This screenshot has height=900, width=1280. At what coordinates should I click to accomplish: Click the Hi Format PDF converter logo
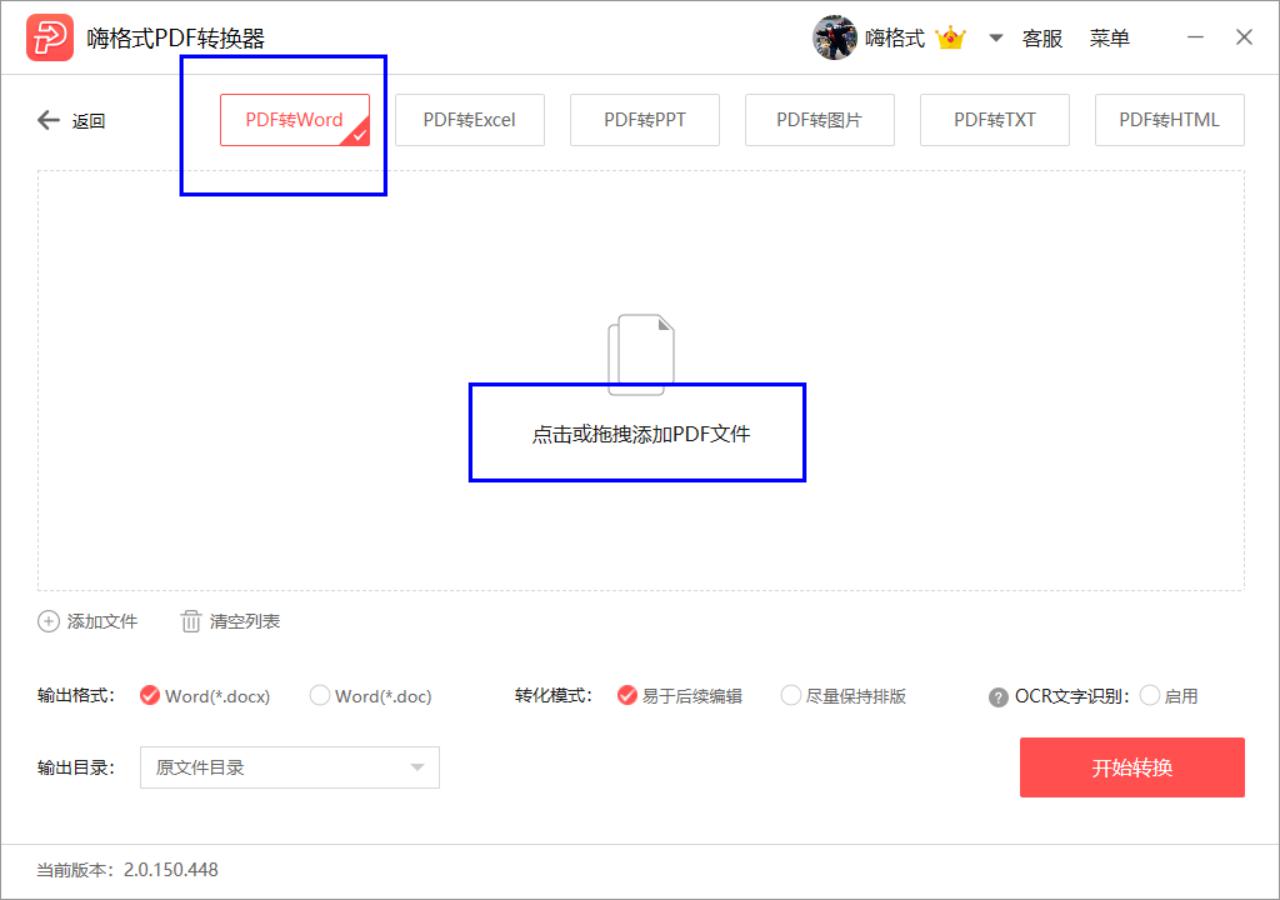pyautogui.click(x=50, y=38)
